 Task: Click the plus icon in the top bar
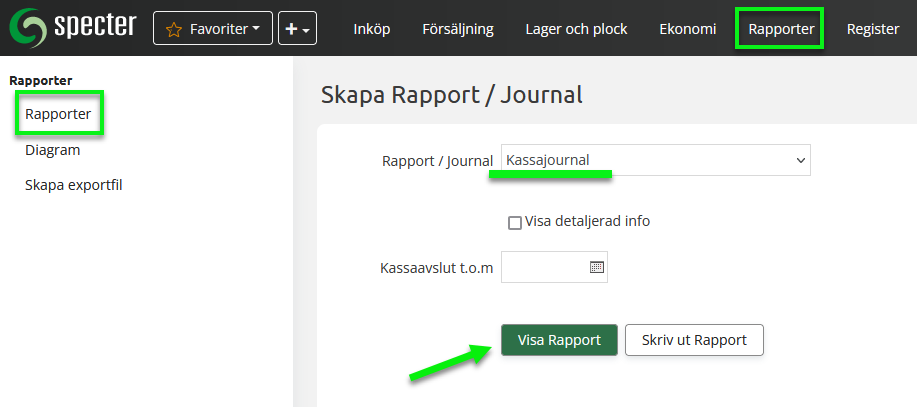click(291, 29)
